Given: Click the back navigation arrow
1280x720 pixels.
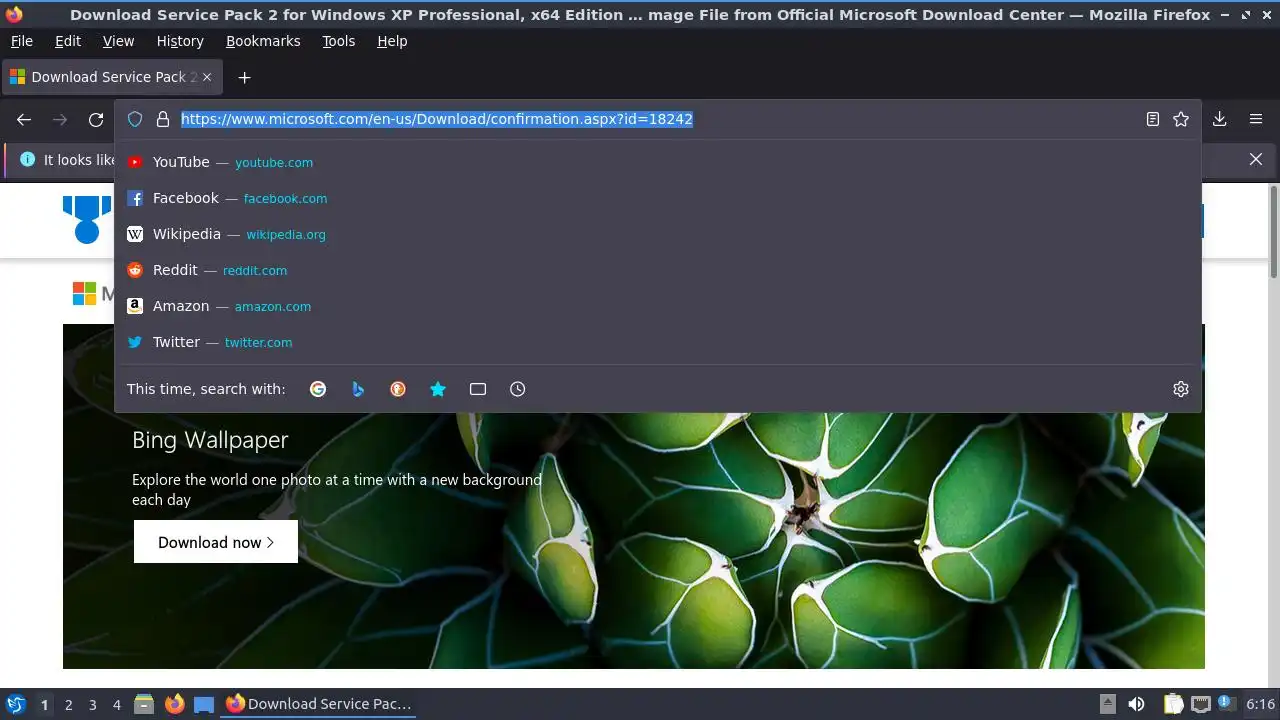Looking at the screenshot, I should [24, 120].
